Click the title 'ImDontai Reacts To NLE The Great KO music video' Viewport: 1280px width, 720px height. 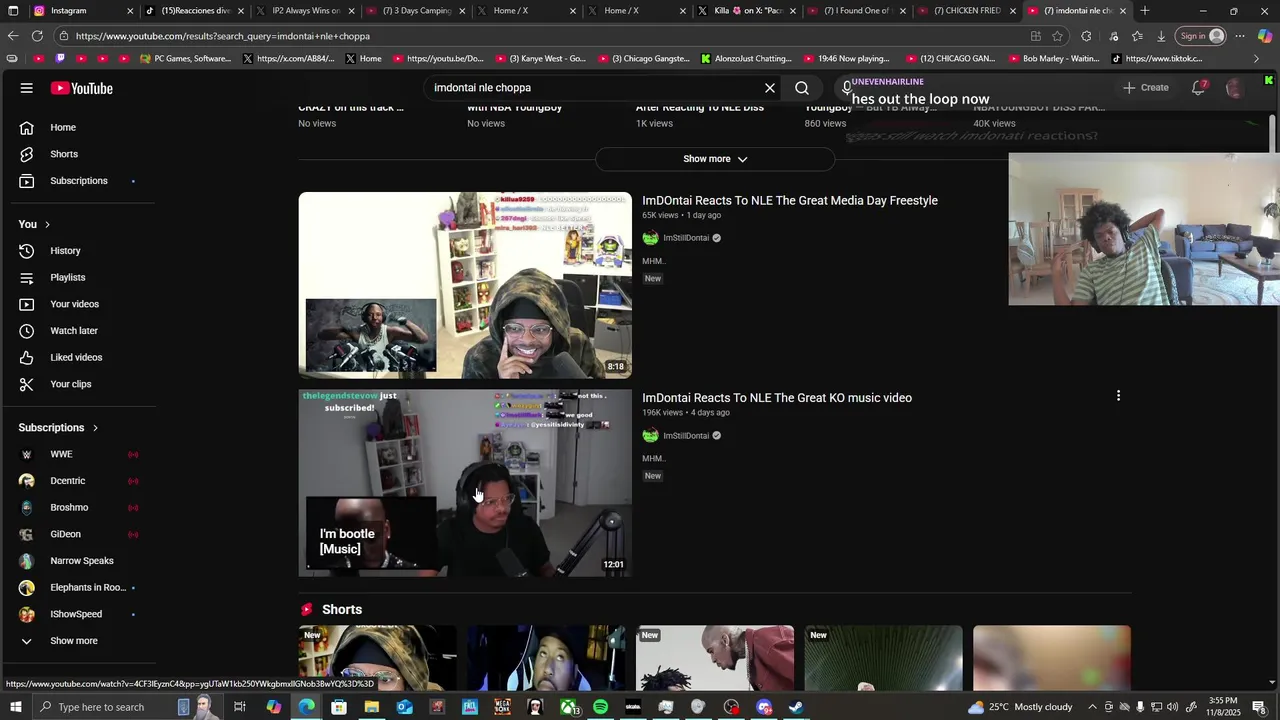coord(777,398)
